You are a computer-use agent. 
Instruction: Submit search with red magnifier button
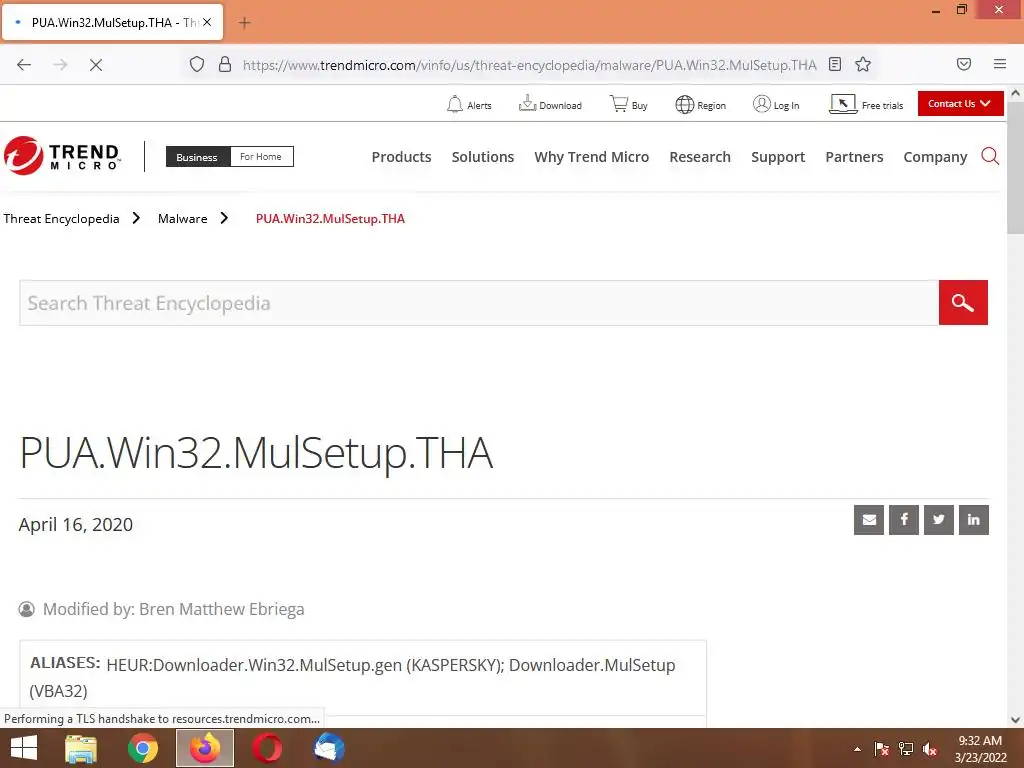click(x=963, y=302)
